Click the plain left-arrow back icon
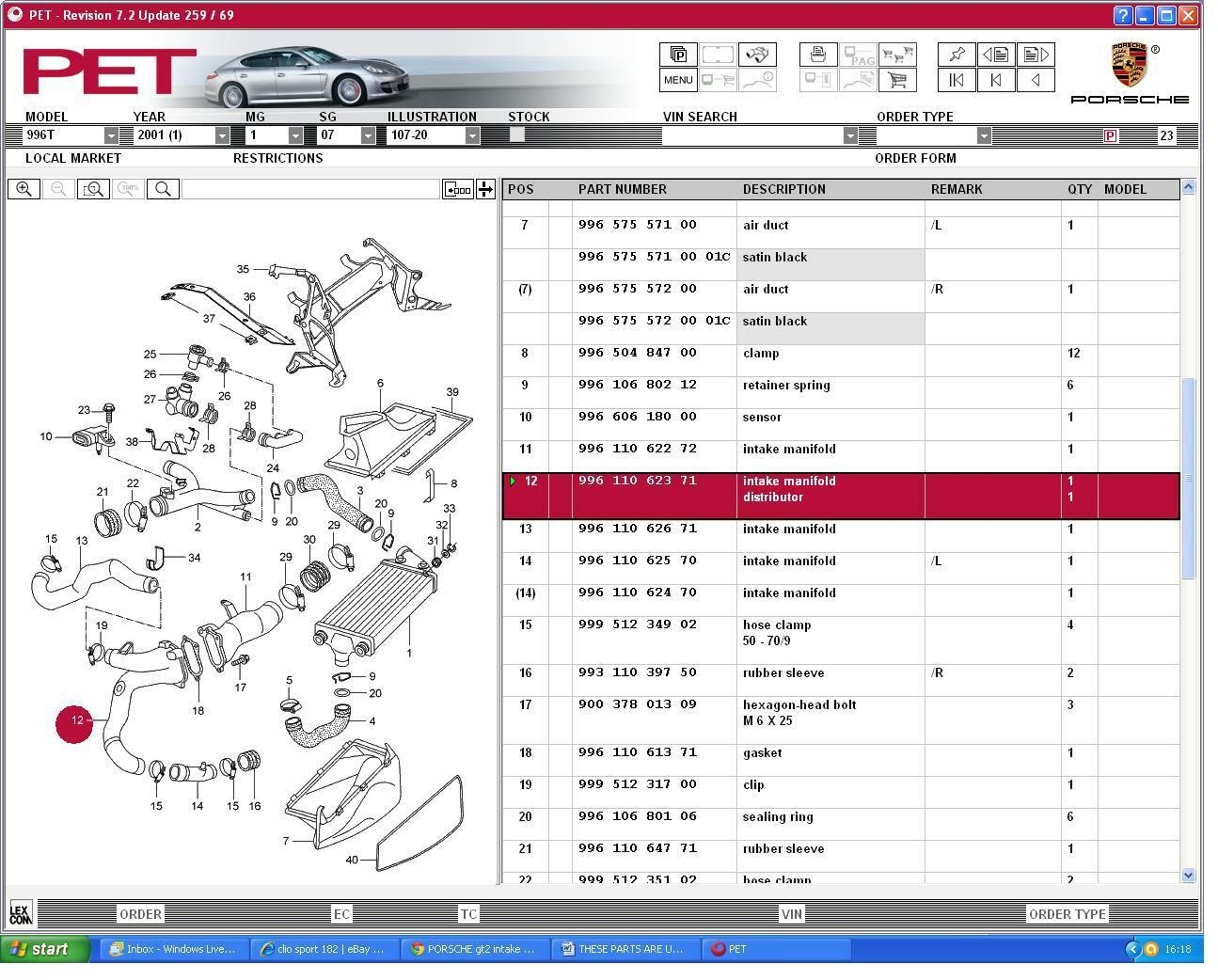 (1036, 80)
